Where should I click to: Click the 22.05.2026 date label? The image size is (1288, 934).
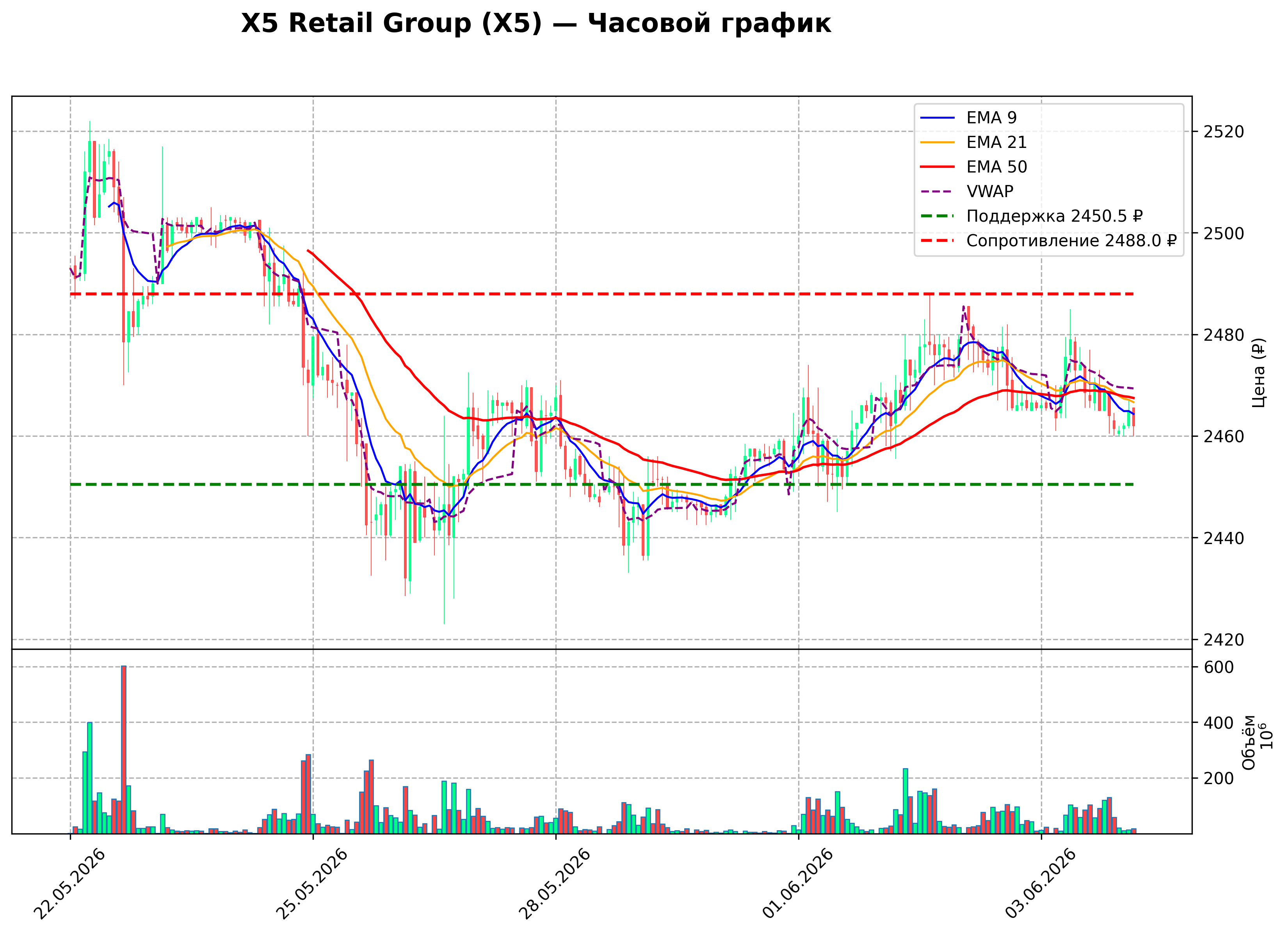[x=69, y=884]
